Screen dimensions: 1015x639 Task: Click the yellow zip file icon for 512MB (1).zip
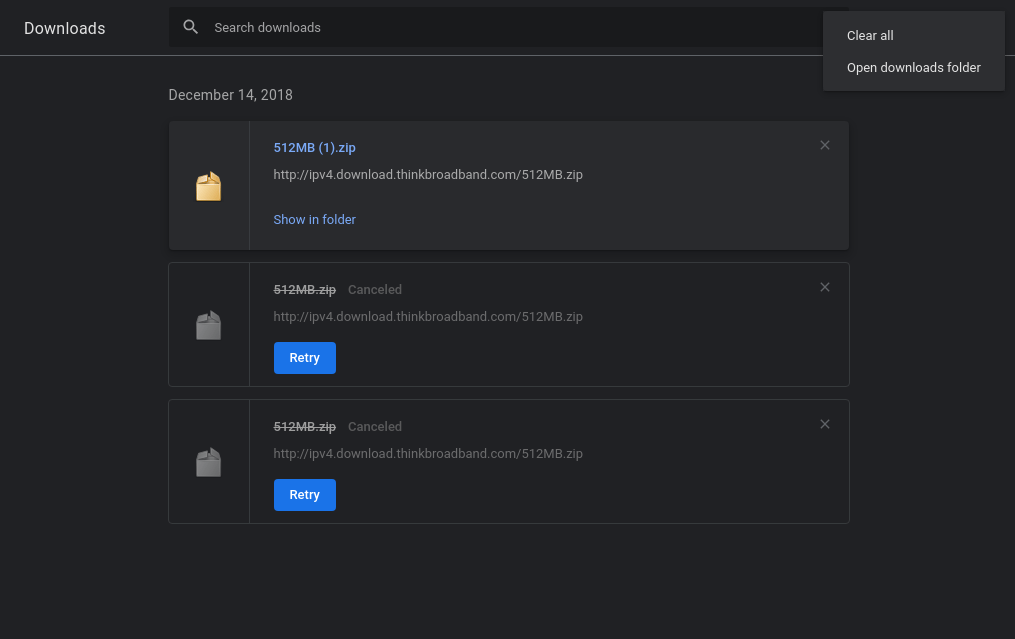(x=208, y=187)
